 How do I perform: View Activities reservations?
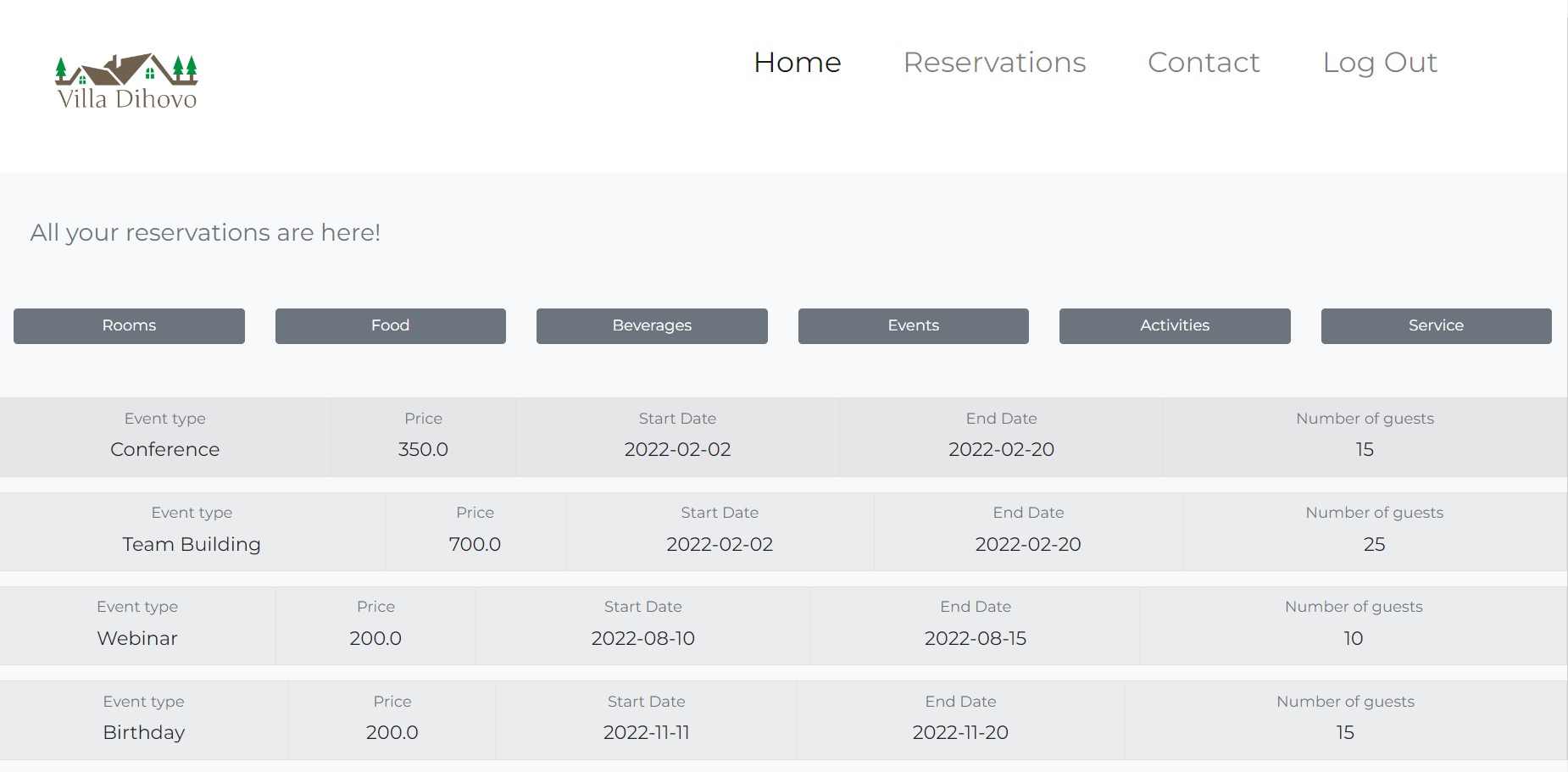click(x=1174, y=326)
